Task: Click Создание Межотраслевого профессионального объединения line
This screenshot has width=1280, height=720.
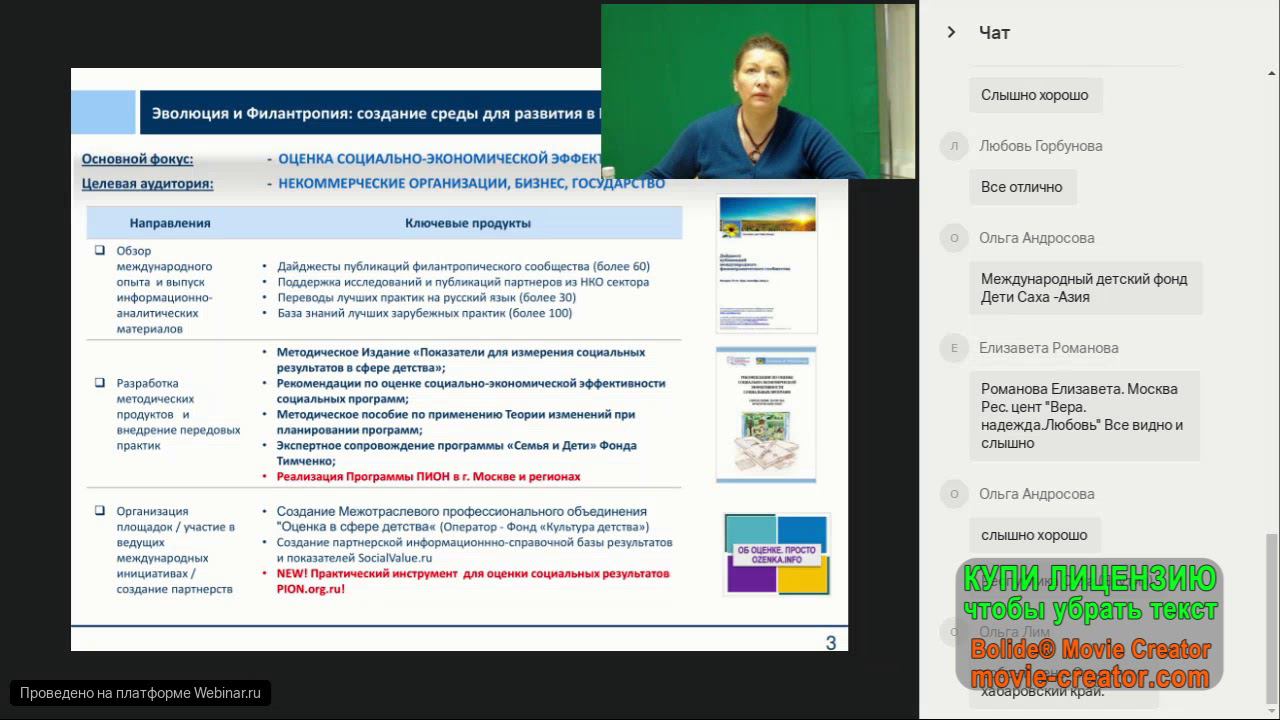Action: [x=463, y=519]
